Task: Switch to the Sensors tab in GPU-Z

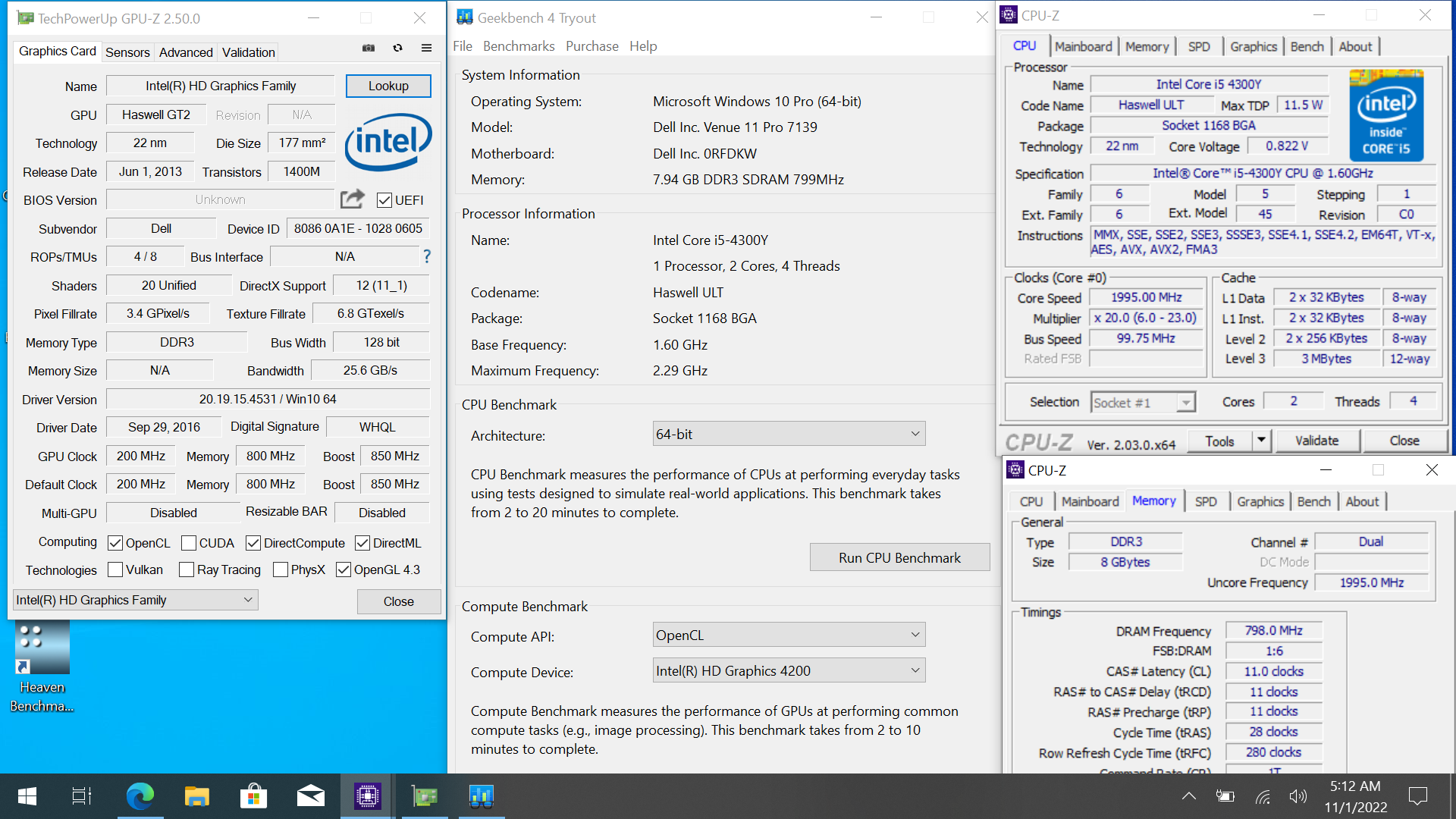Action: 127,52
